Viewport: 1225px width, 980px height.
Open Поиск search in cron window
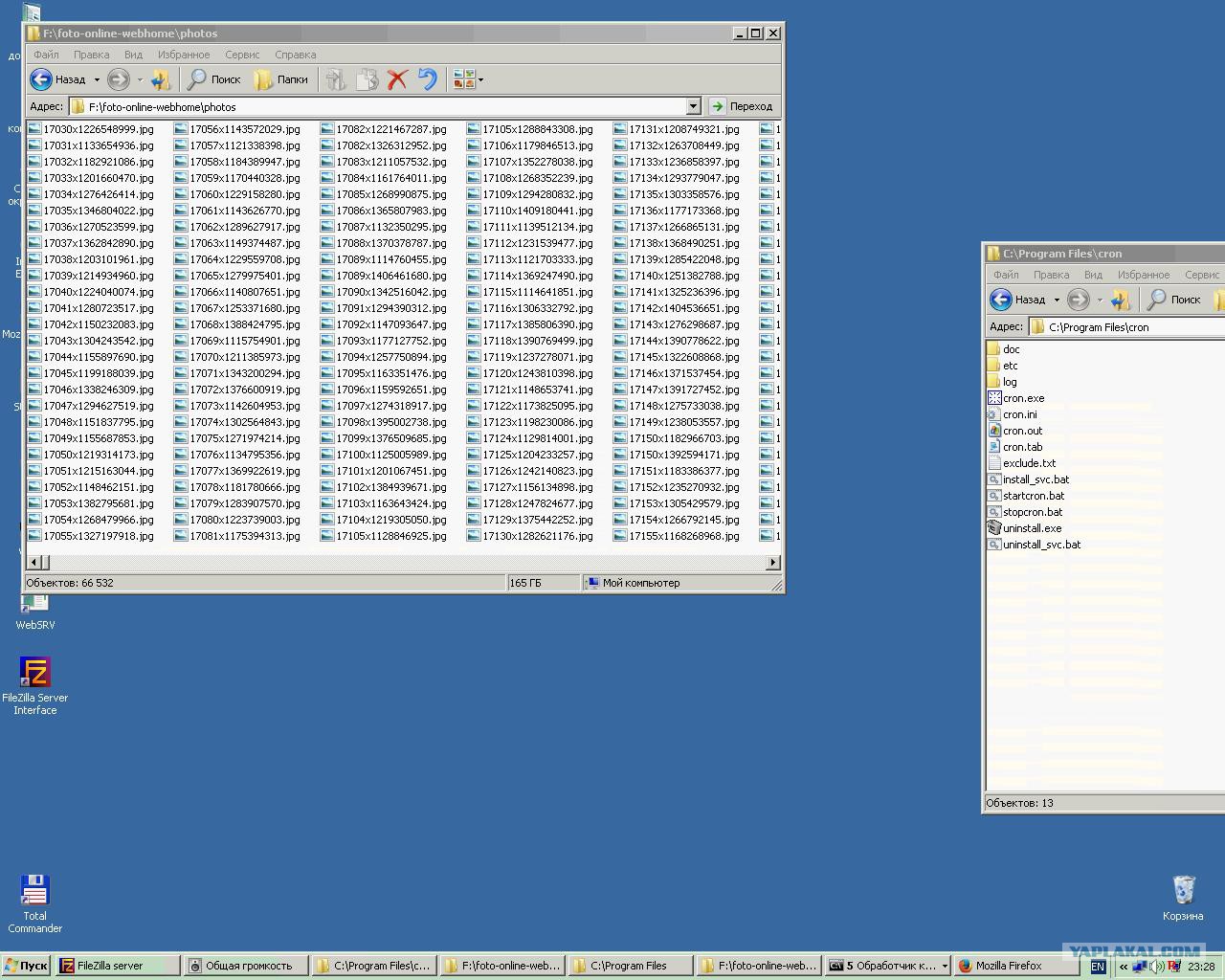(x=1174, y=300)
